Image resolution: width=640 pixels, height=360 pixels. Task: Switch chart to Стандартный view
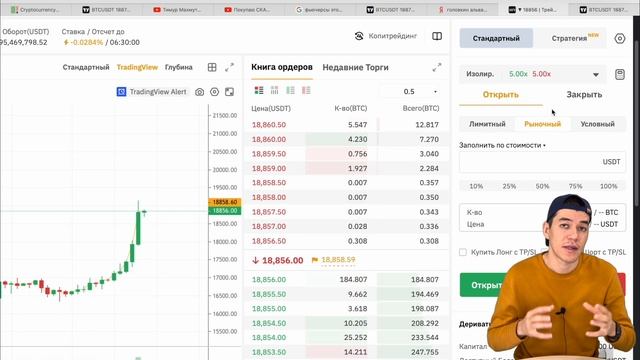[x=86, y=67]
